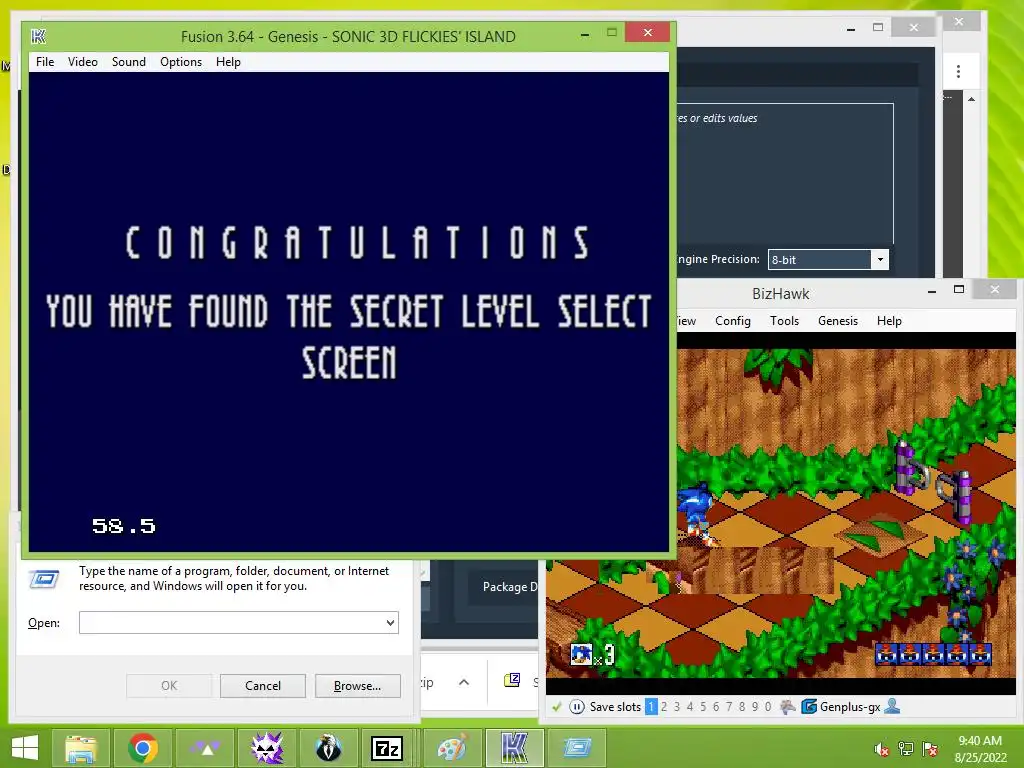Click the Sonic lives counter in BizHawk
The height and width of the screenshot is (768, 1024).
click(x=592, y=654)
